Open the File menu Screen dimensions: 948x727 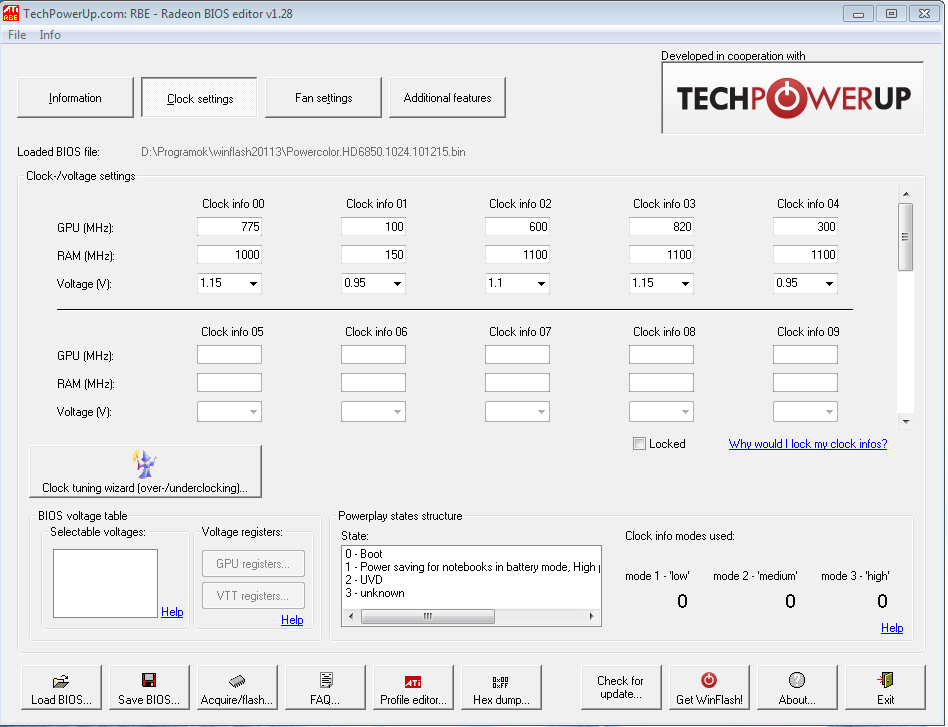[17, 35]
